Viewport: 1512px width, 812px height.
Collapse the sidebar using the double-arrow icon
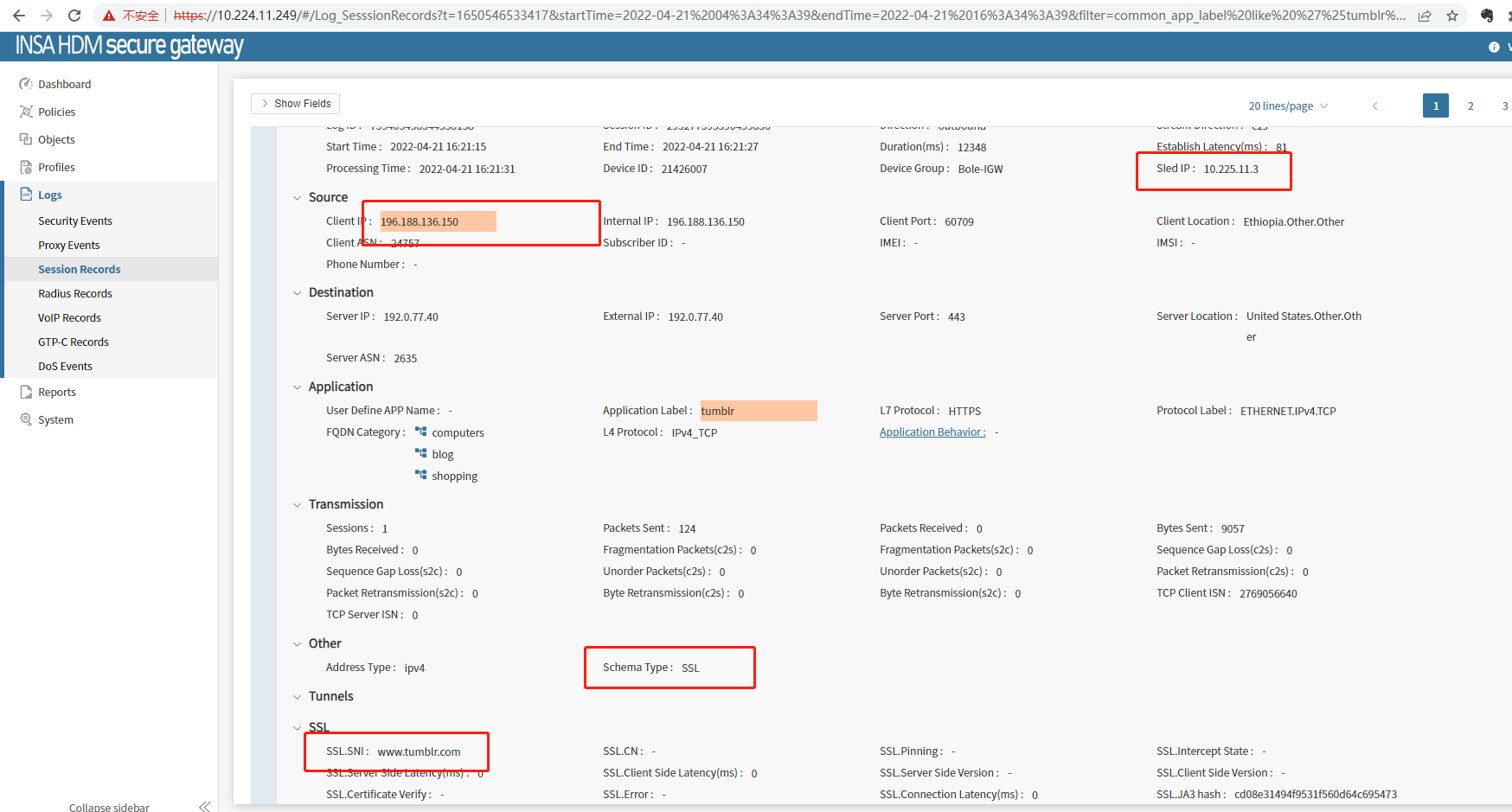pyautogui.click(x=204, y=807)
